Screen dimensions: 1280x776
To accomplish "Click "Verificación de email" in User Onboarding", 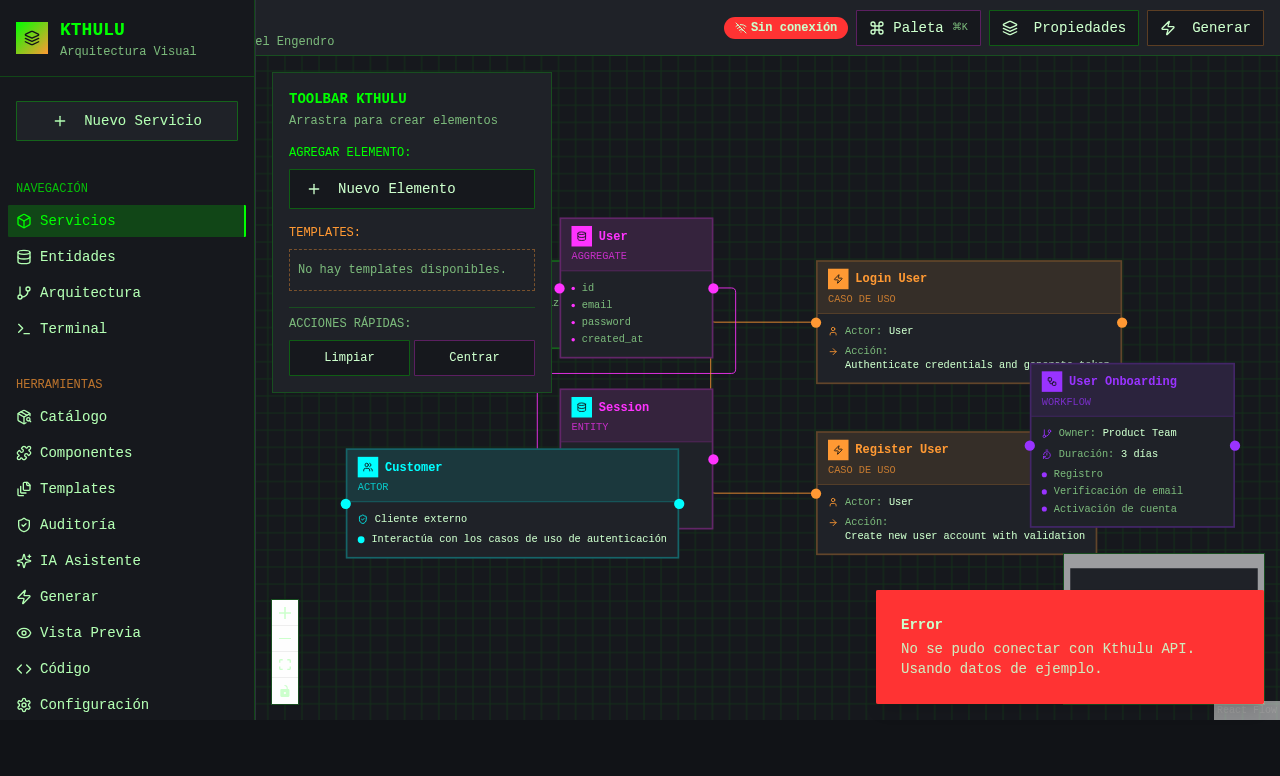I will (x=1118, y=491).
